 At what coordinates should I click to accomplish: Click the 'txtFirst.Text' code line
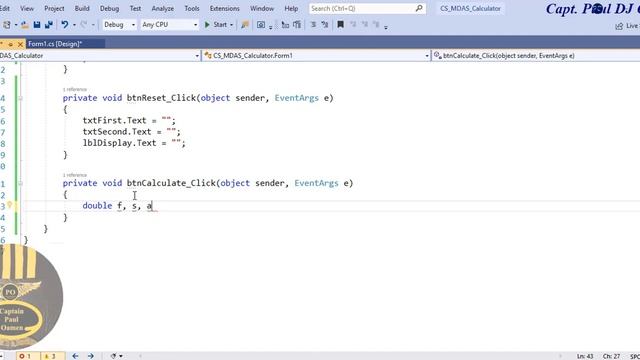[x=129, y=121]
